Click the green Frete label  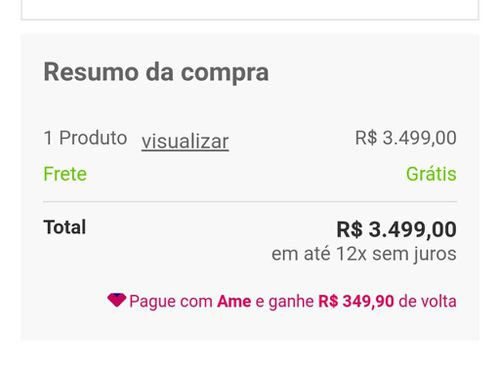pyautogui.click(x=65, y=174)
